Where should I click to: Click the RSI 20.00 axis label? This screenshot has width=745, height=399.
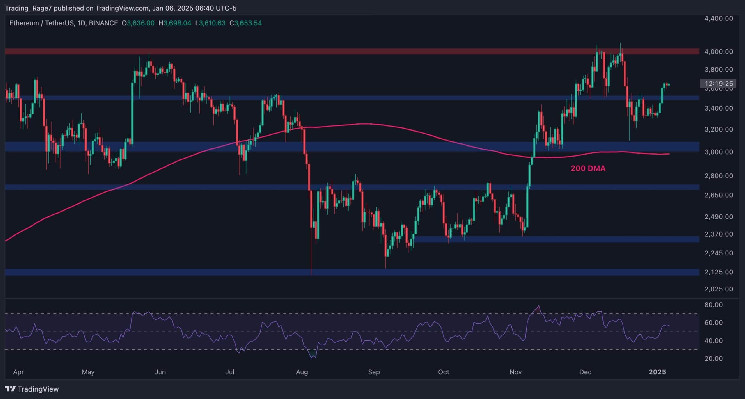coord(715,359)
